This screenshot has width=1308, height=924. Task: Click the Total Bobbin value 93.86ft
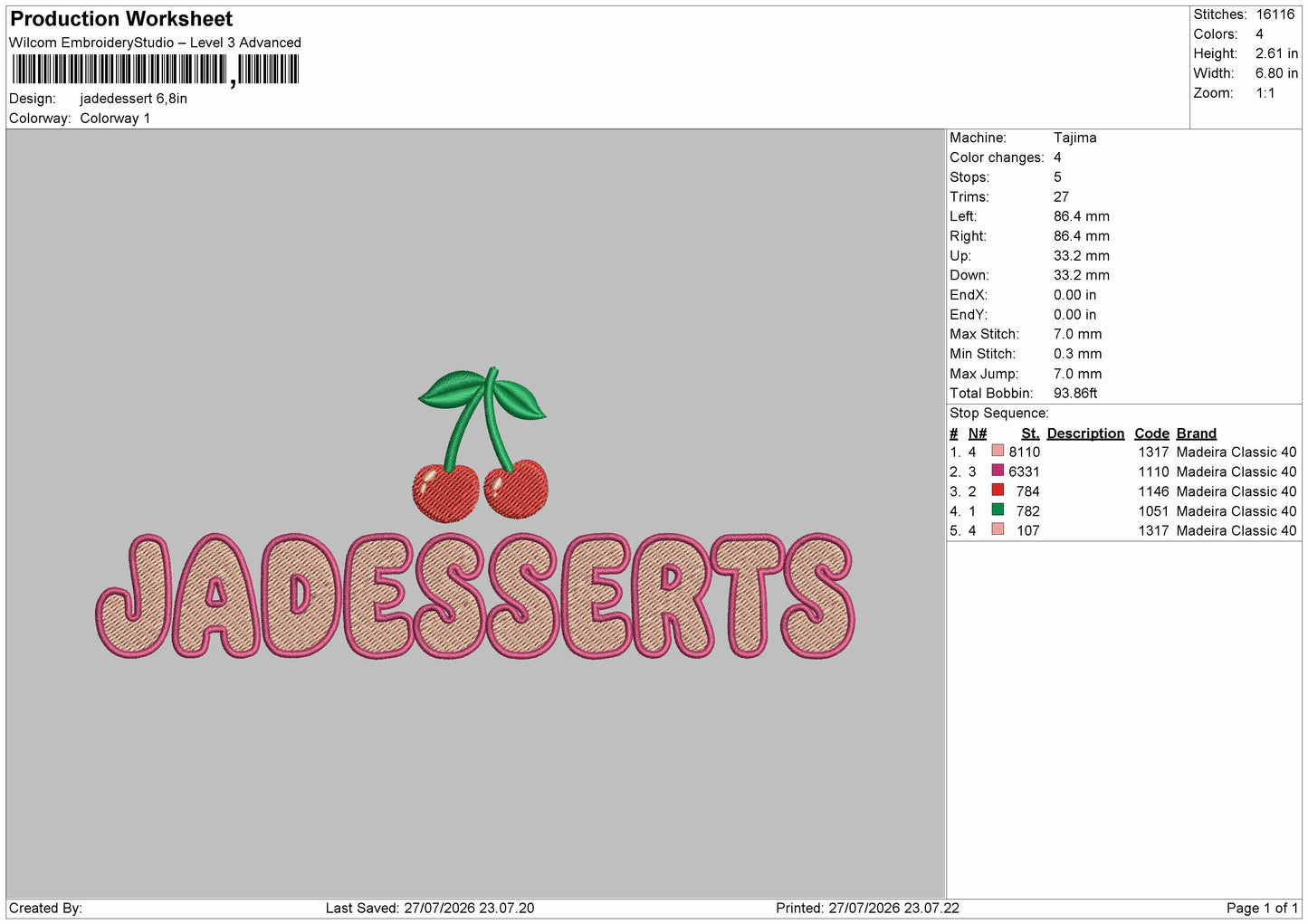(1075, 394)
